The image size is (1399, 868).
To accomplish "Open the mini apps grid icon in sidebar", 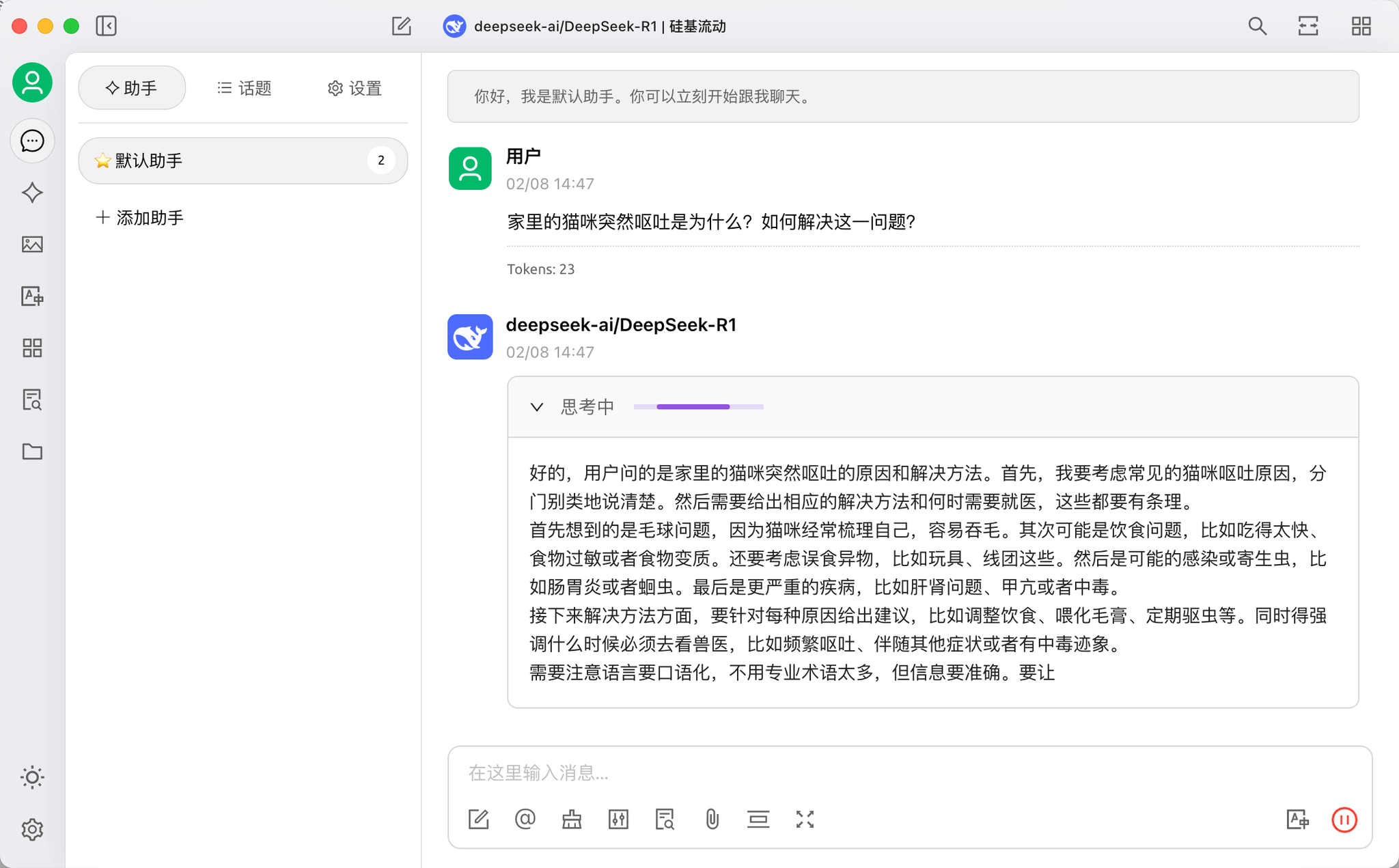I will click(x=32, y=348).
